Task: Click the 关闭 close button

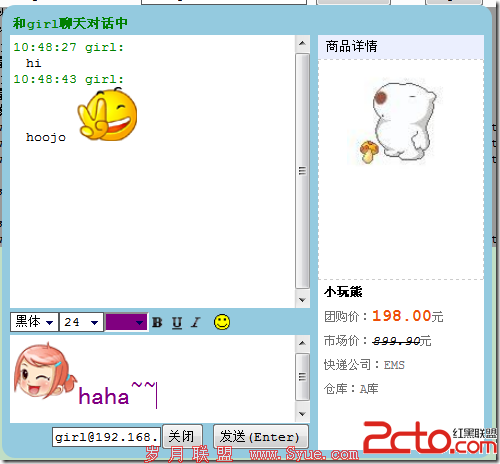Action: [182, 436]
